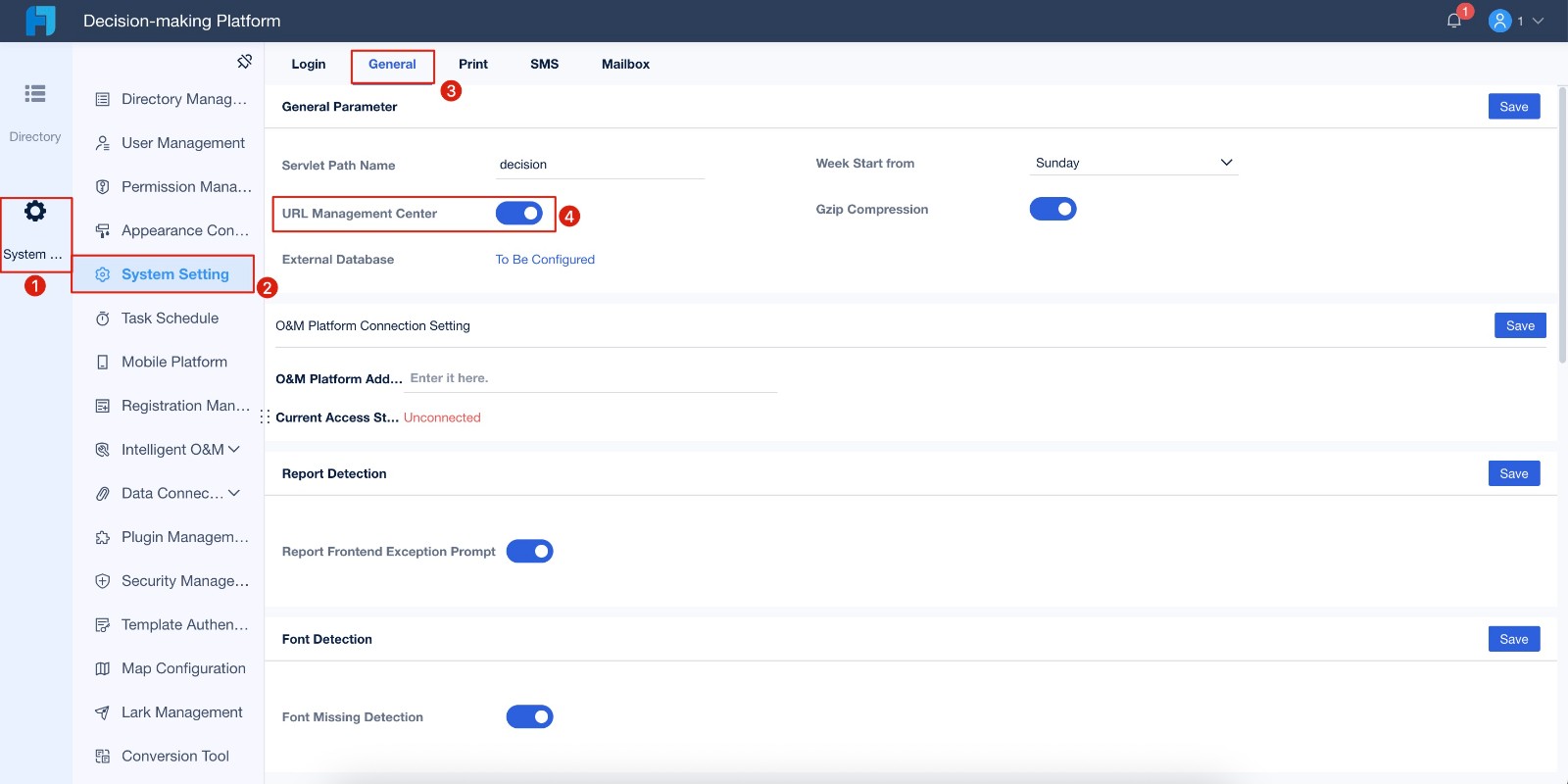Viewport: 1568px width, 784px height.
Task: Expand the Data Connection submenu chevron
Action: point(234,493)
